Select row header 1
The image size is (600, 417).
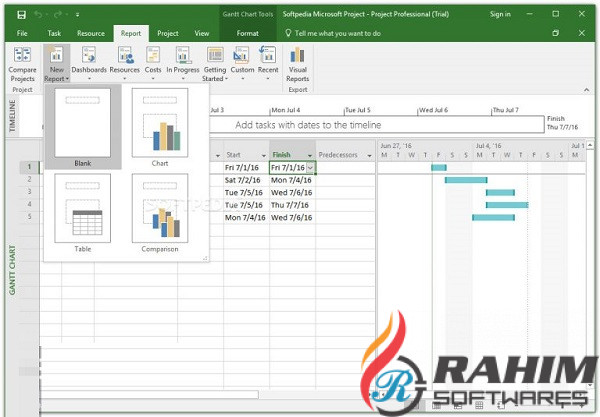pyautogui.click(x=29, y=167)
